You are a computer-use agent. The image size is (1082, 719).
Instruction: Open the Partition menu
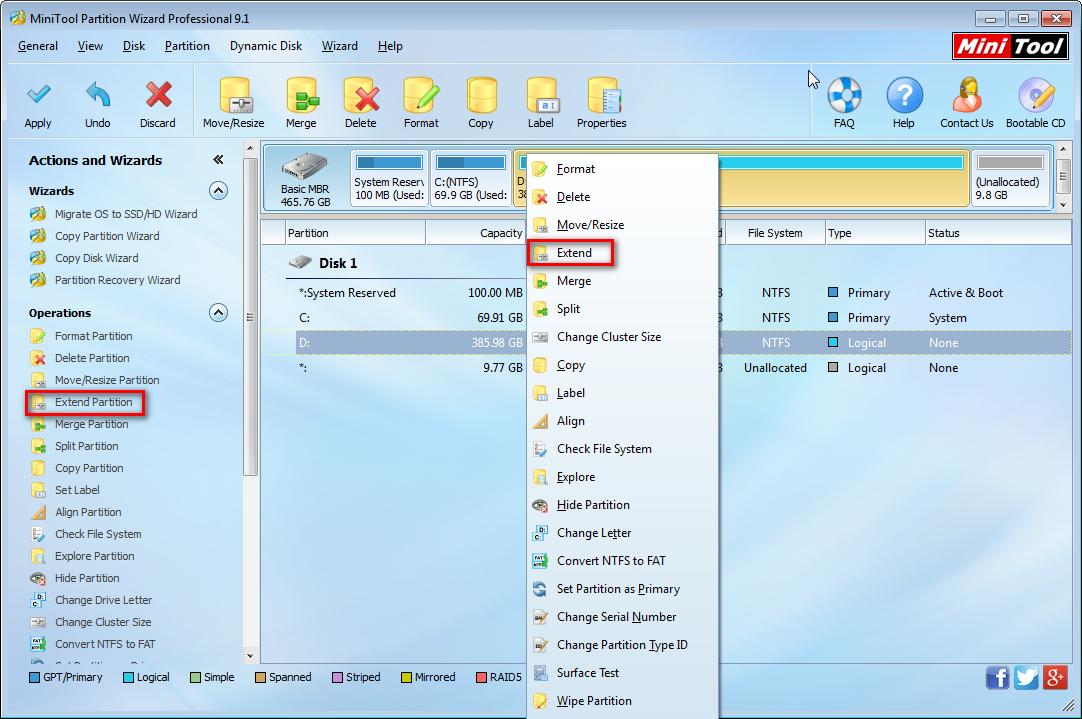coord(187,46)
